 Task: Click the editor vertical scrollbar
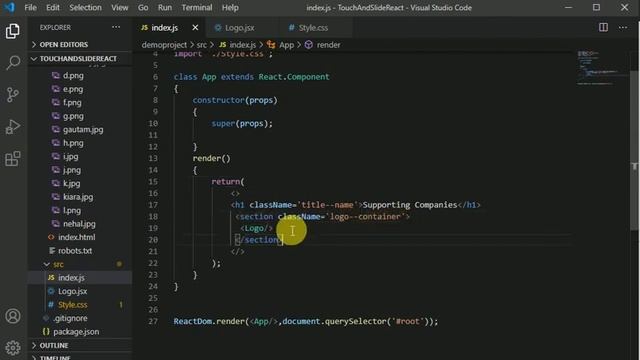(634, 151)
